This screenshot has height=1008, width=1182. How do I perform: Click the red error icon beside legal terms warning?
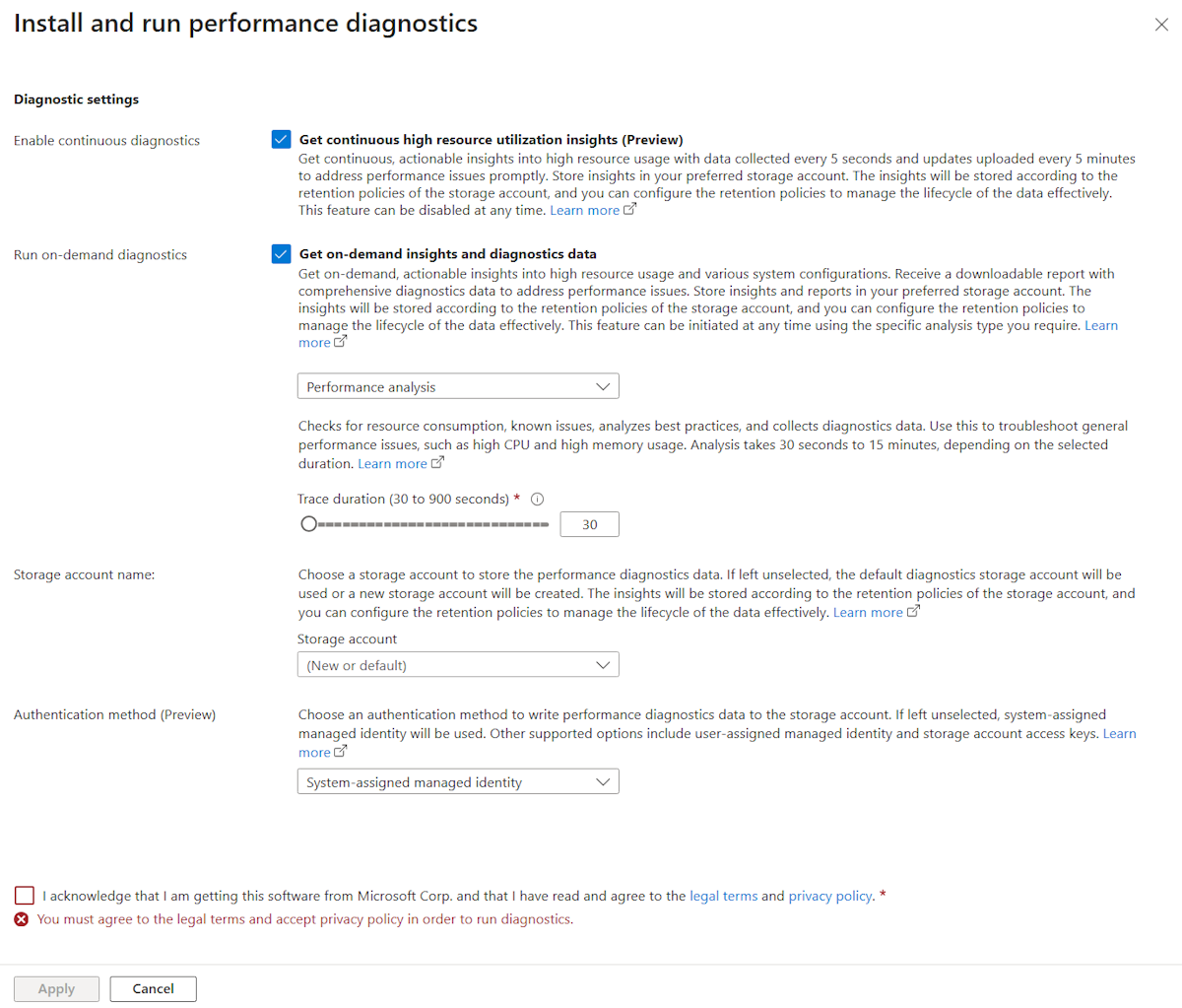22,919
